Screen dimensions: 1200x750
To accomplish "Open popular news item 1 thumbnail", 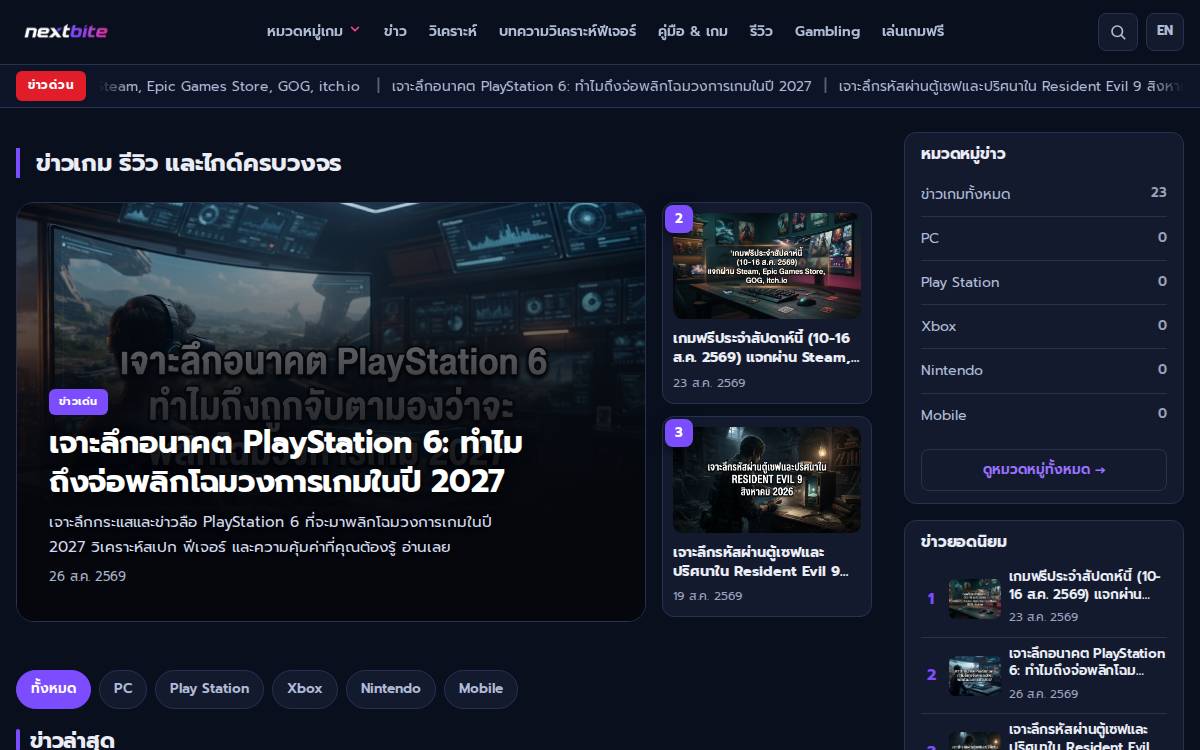I will point(975,598).
